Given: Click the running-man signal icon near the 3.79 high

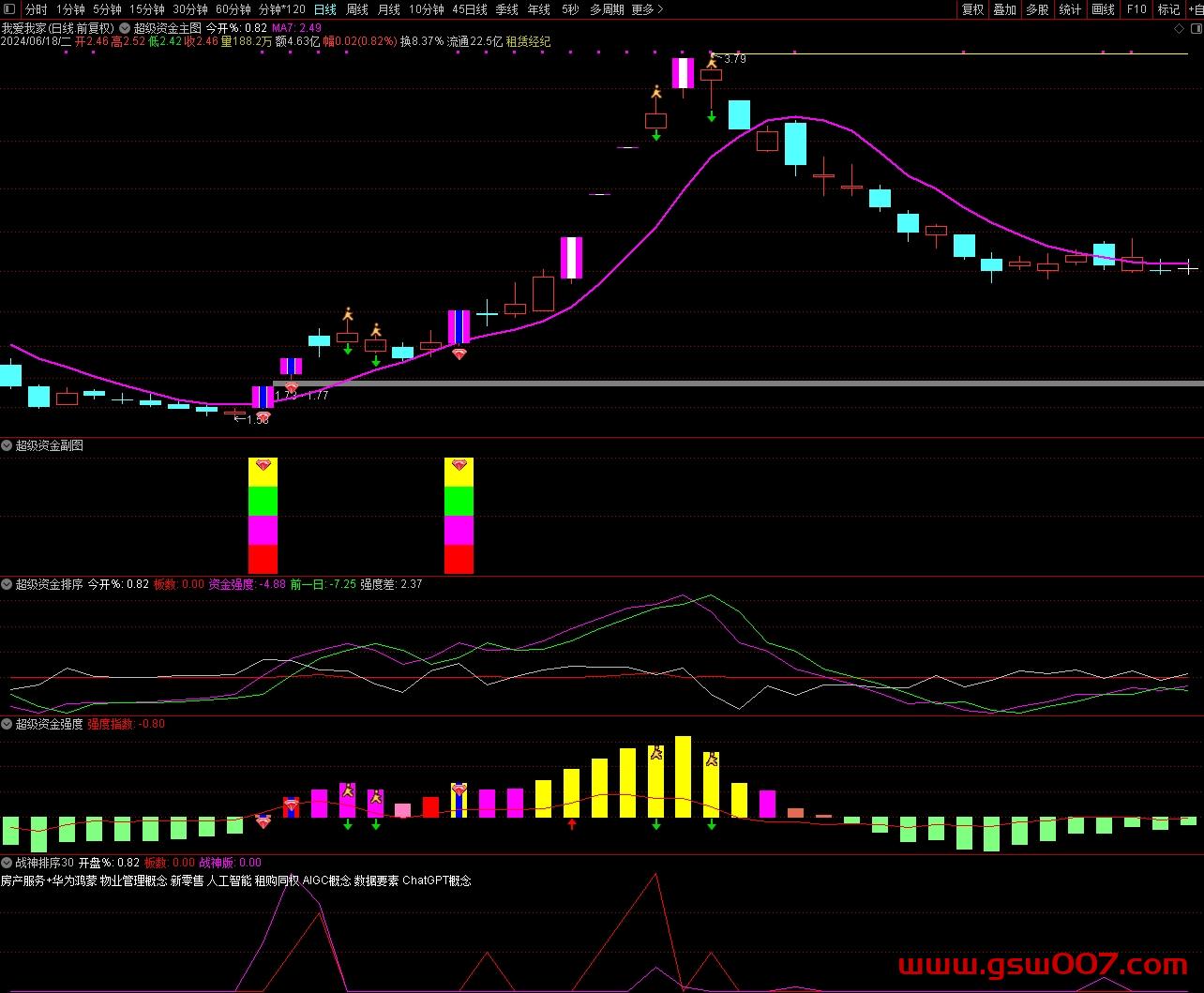Looking at the screenshot, I should pos(712,61).
